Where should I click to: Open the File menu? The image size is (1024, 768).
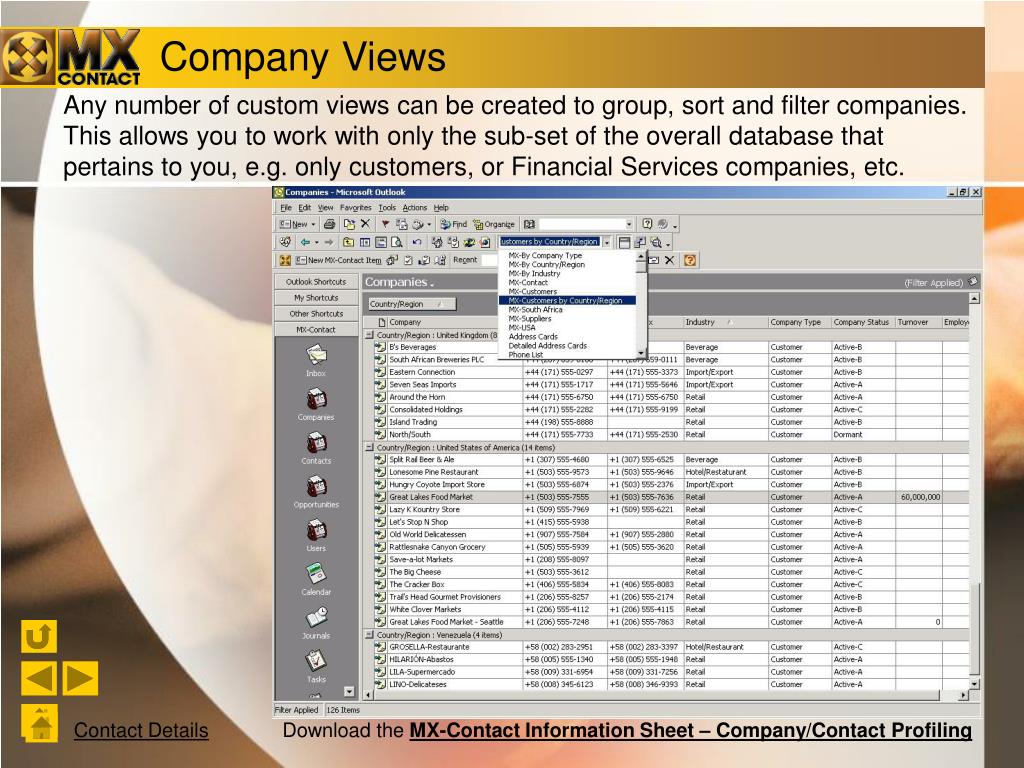point(286,208)
